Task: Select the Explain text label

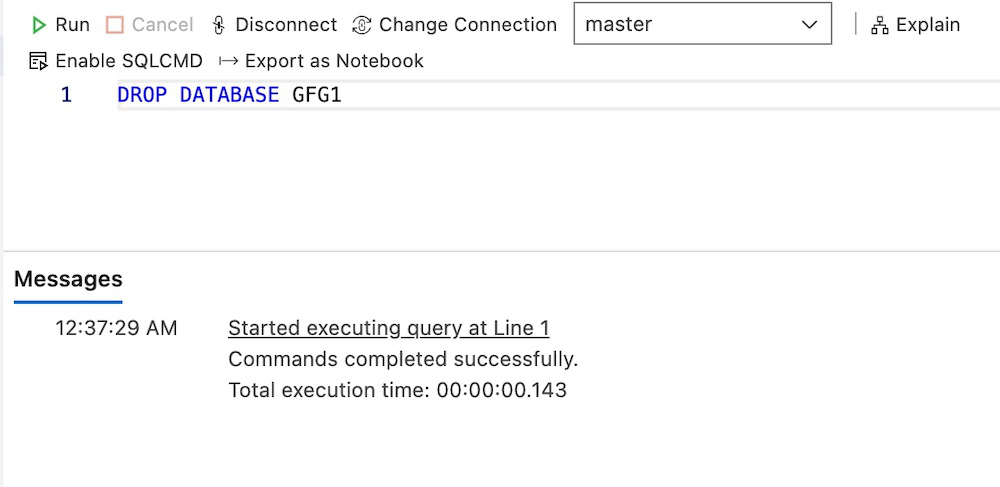Action: [927, 25]
